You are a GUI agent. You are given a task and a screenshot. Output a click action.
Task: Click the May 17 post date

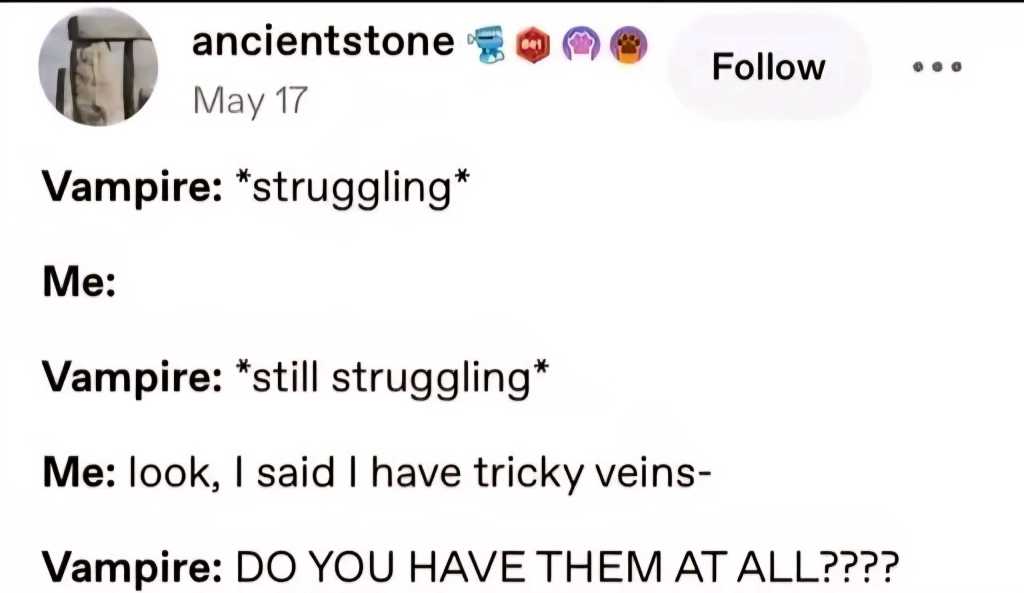250,100
